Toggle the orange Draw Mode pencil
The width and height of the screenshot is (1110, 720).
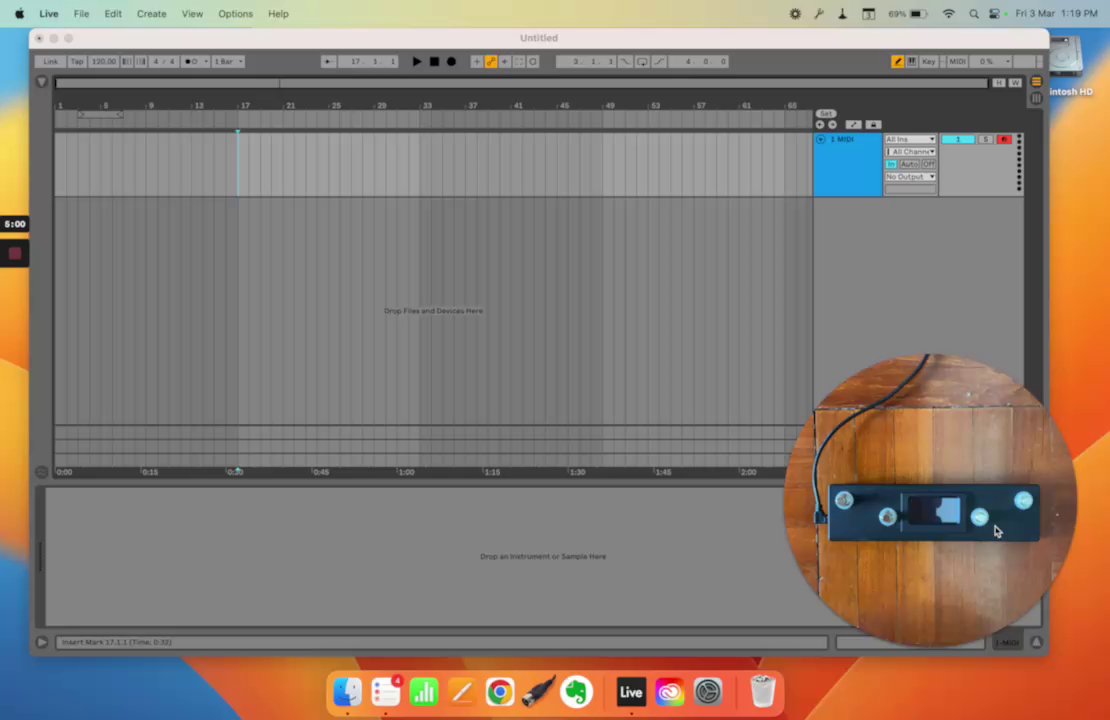(x=898, y=62)
